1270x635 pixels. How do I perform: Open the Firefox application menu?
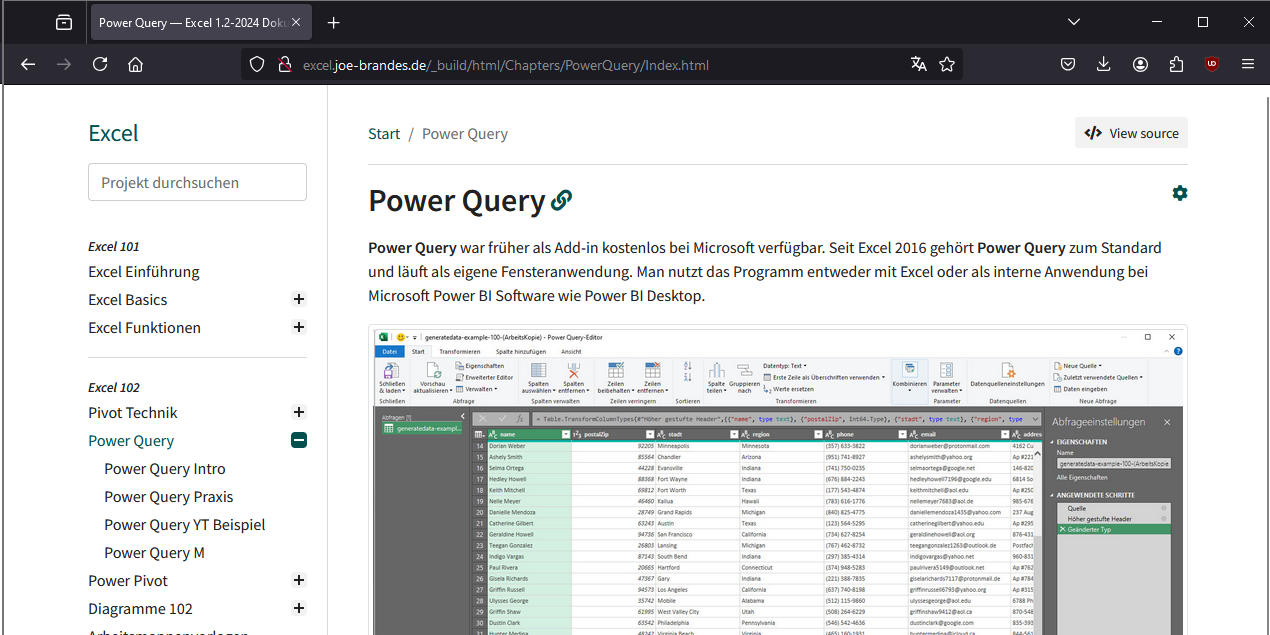(1248, 64)
